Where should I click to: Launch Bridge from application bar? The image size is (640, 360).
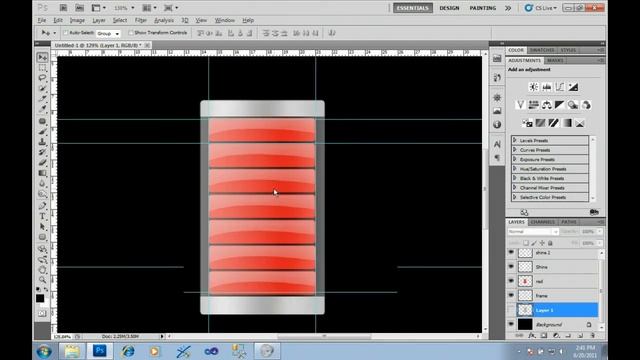63,8
